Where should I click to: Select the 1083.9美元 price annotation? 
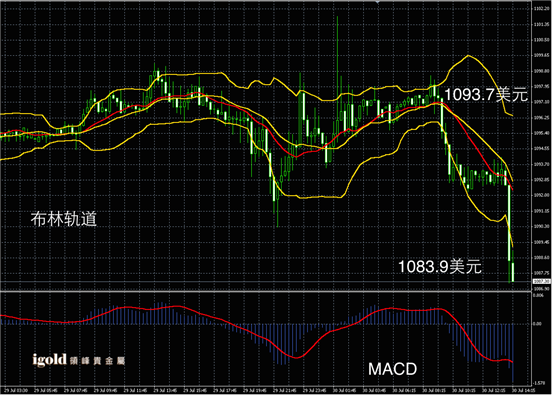pos(439,266)
